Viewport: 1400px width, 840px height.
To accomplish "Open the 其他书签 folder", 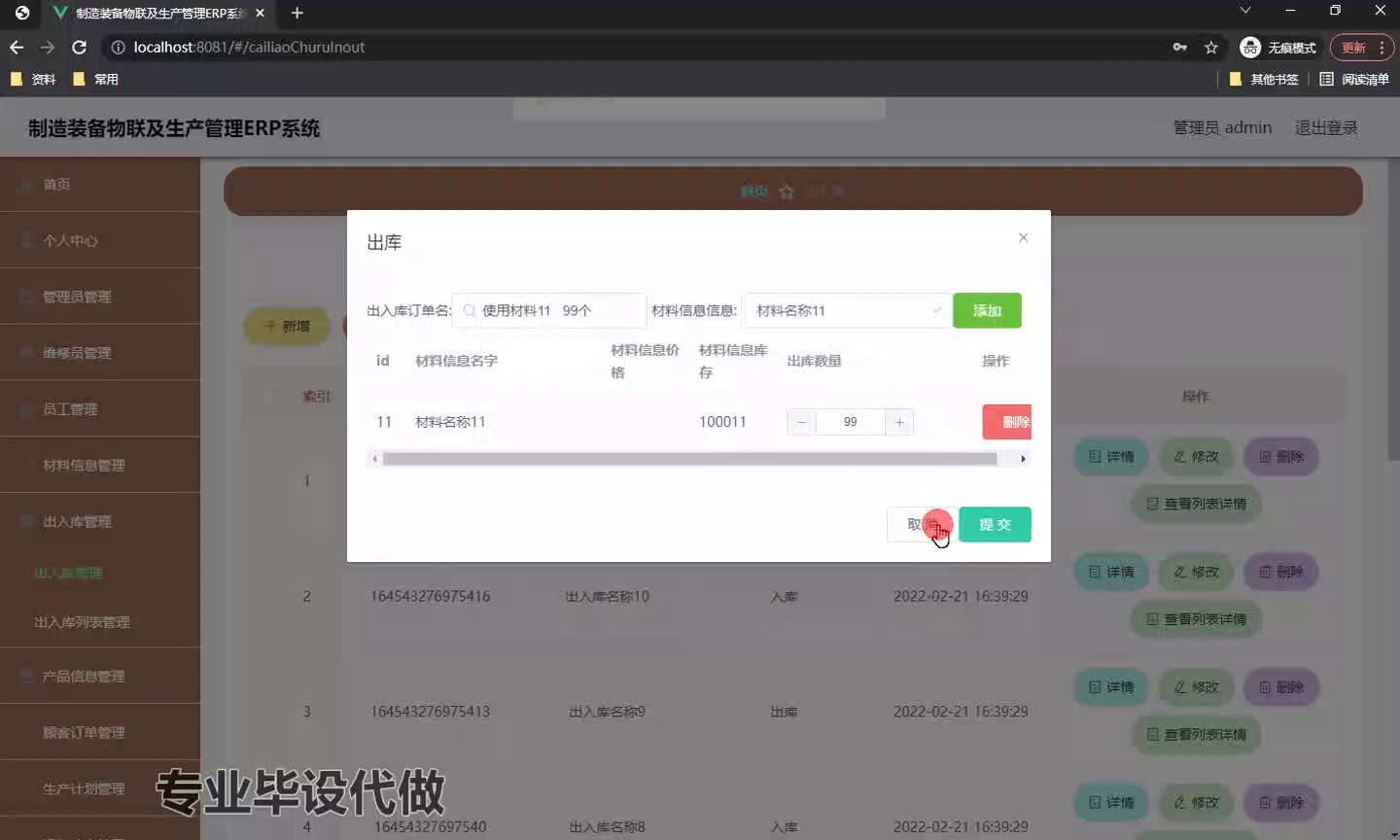I will pyautogui.click(x=1264, y=80).
